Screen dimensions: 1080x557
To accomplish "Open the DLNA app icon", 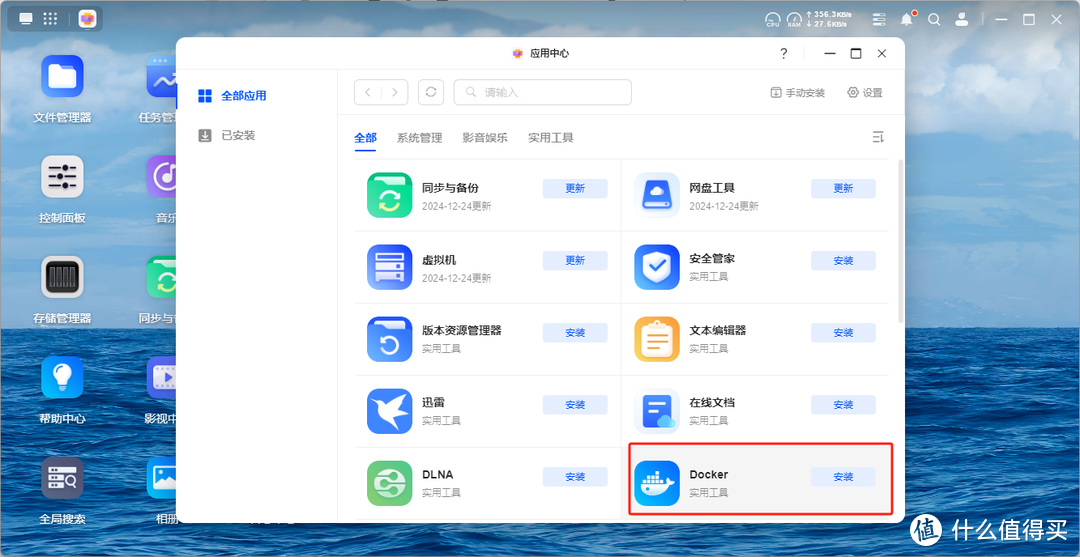I will click(x=389, y=483).
